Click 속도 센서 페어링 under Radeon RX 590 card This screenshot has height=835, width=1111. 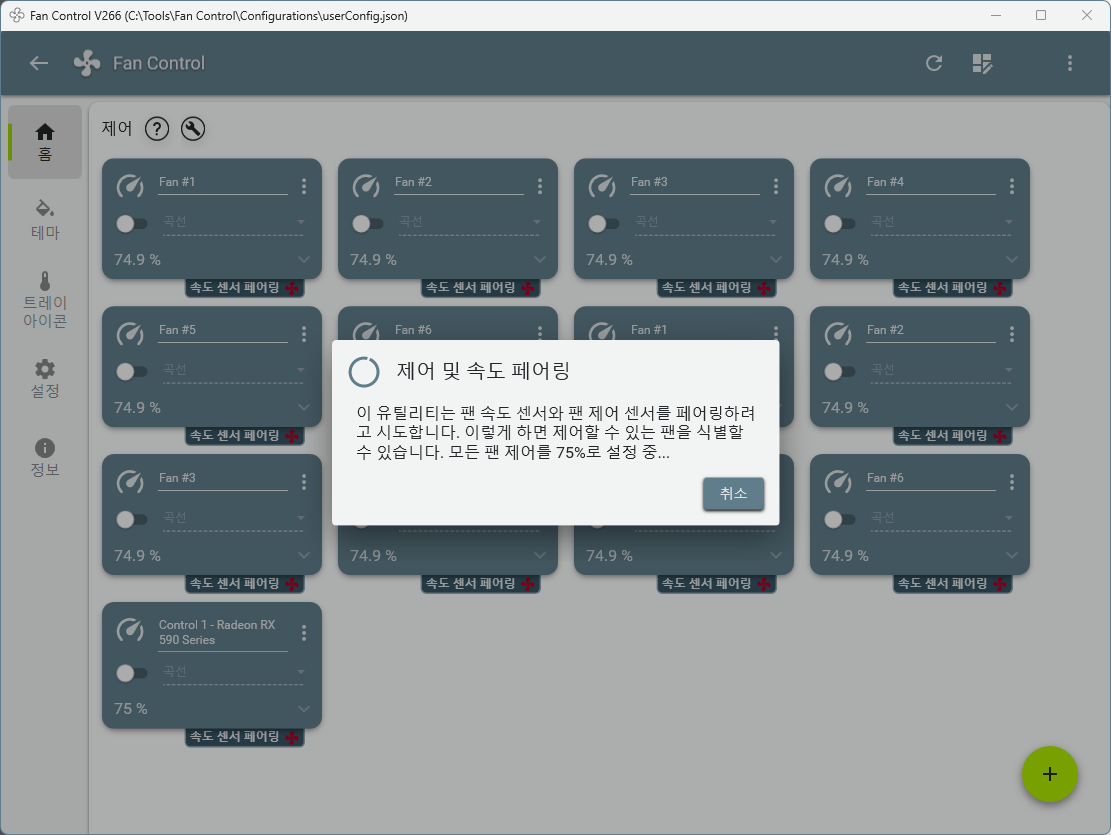244,737
